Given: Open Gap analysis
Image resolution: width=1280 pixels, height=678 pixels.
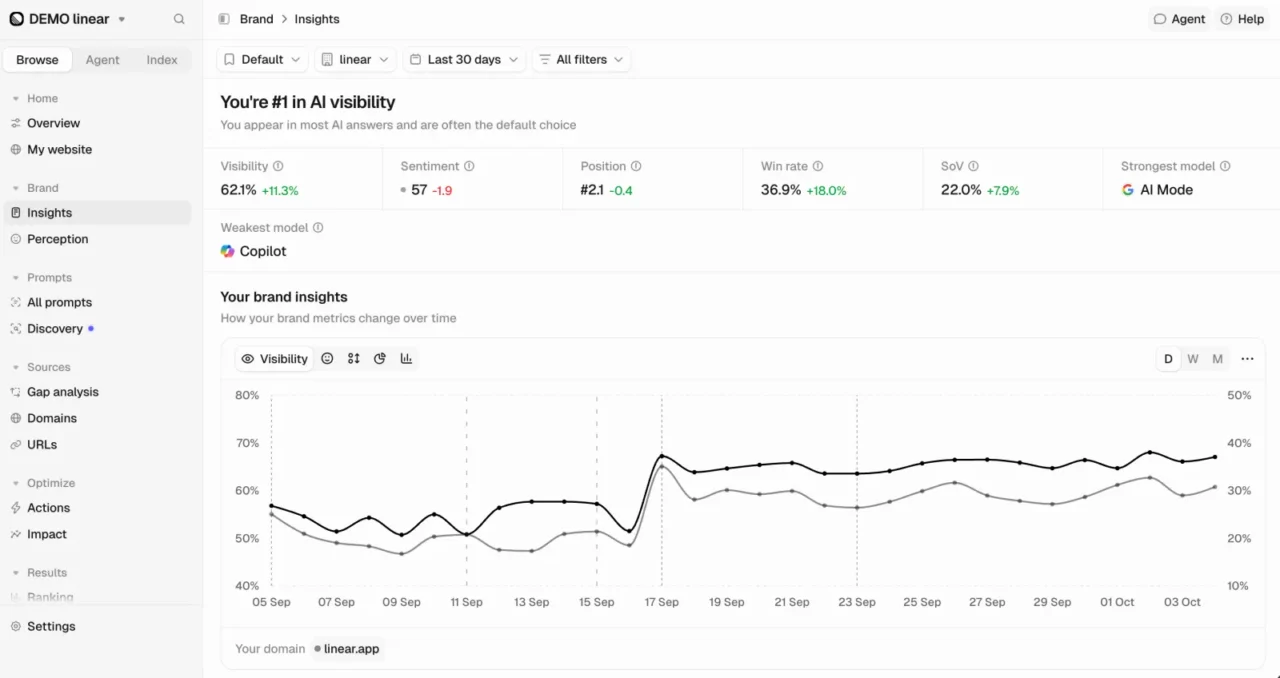Looking at the screenshot, I should [63, 392].
